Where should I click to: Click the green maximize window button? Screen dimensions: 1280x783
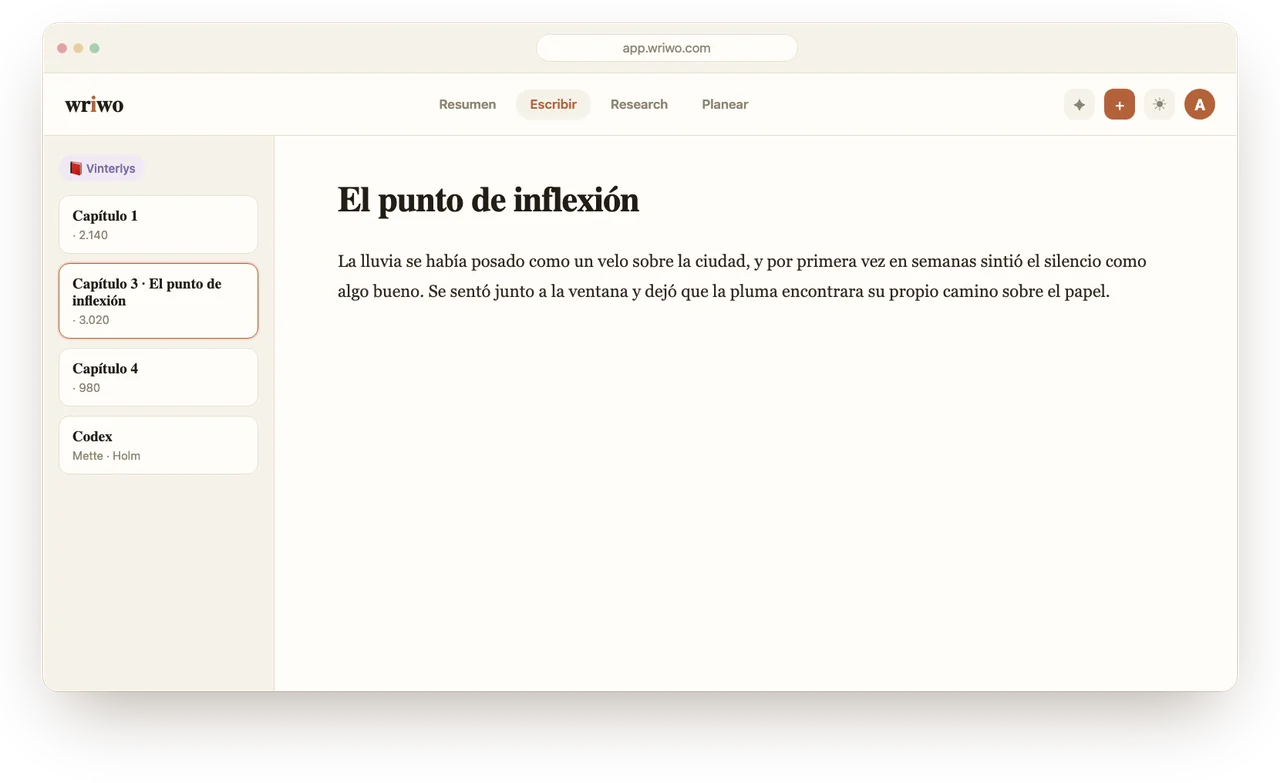(x=94, y=48)
